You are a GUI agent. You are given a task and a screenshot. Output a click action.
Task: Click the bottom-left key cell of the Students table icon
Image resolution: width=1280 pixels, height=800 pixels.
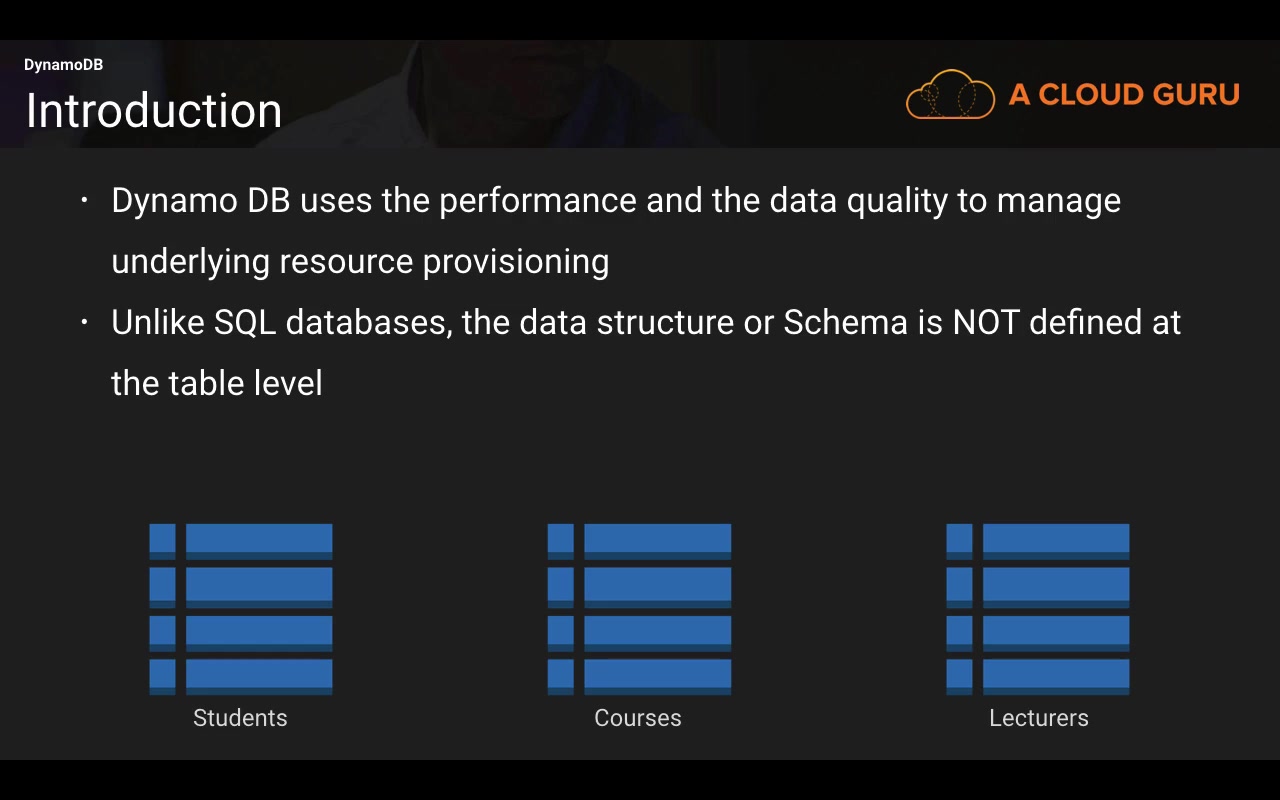162,676
